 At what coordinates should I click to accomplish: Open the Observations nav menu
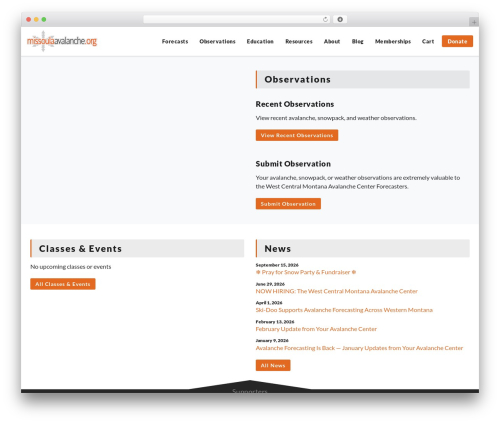(x=217, y=41)
